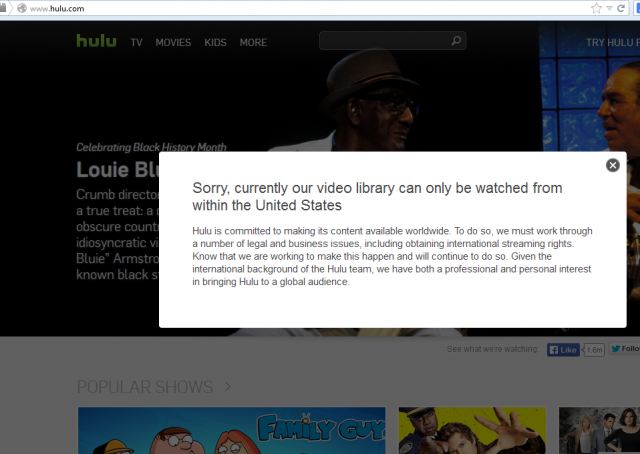Click the Celebrating Black History Month text
Screen dimensions: 640x454
151,147
